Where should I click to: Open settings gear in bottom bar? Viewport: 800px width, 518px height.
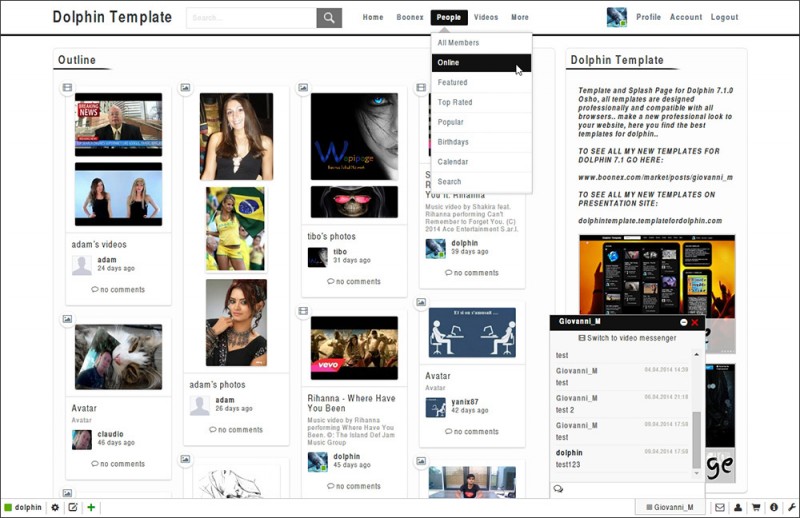point(55,507)
